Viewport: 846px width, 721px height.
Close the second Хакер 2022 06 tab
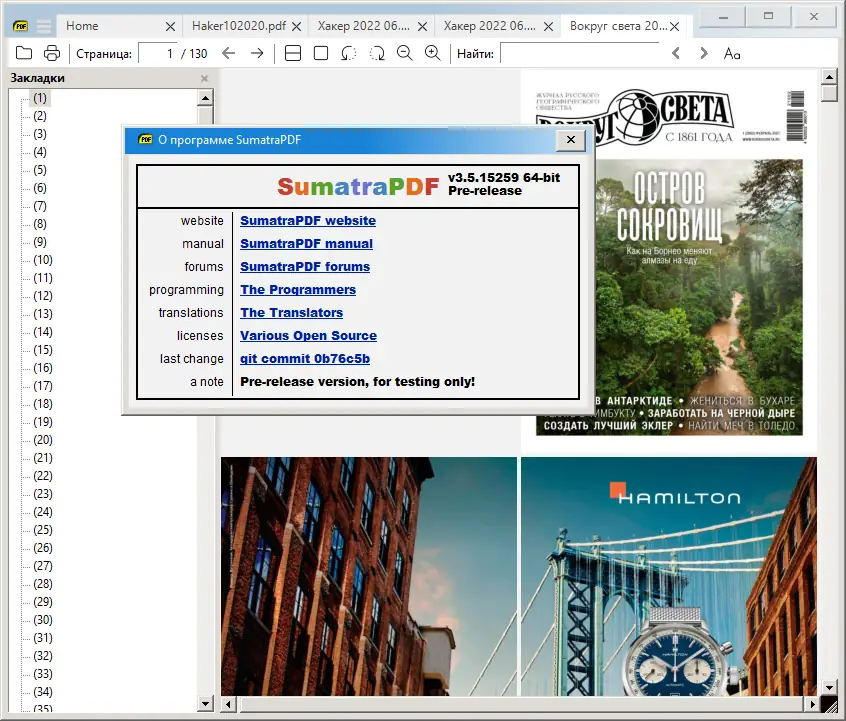coord(548,26)
